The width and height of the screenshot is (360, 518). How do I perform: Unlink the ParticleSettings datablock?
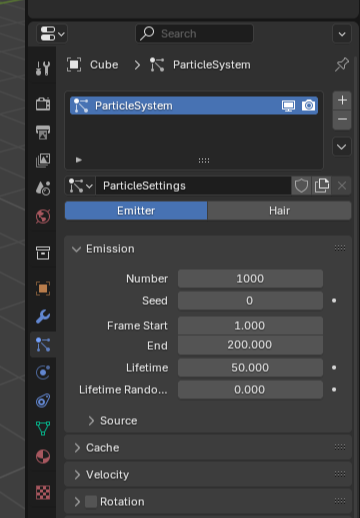[x=342, y=186]
